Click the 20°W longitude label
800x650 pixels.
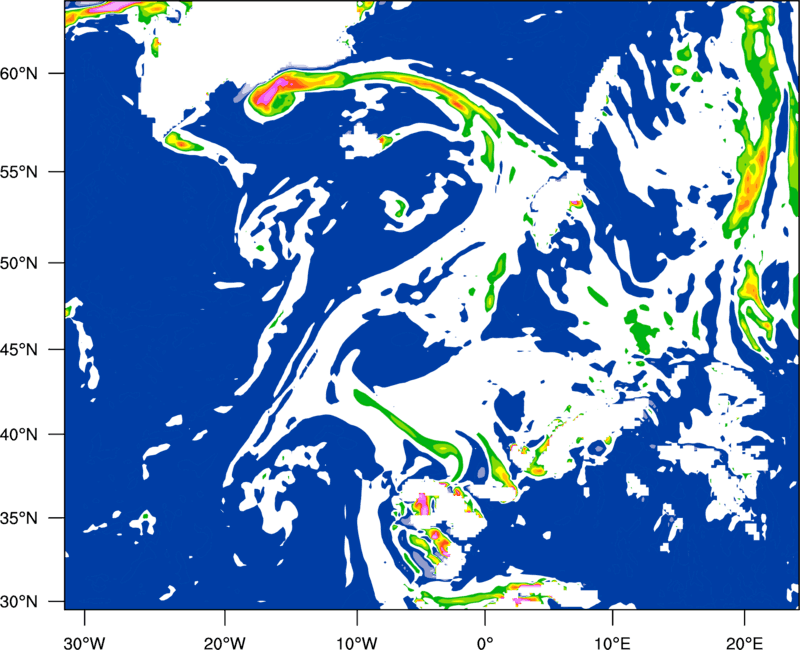pos(224,642)
